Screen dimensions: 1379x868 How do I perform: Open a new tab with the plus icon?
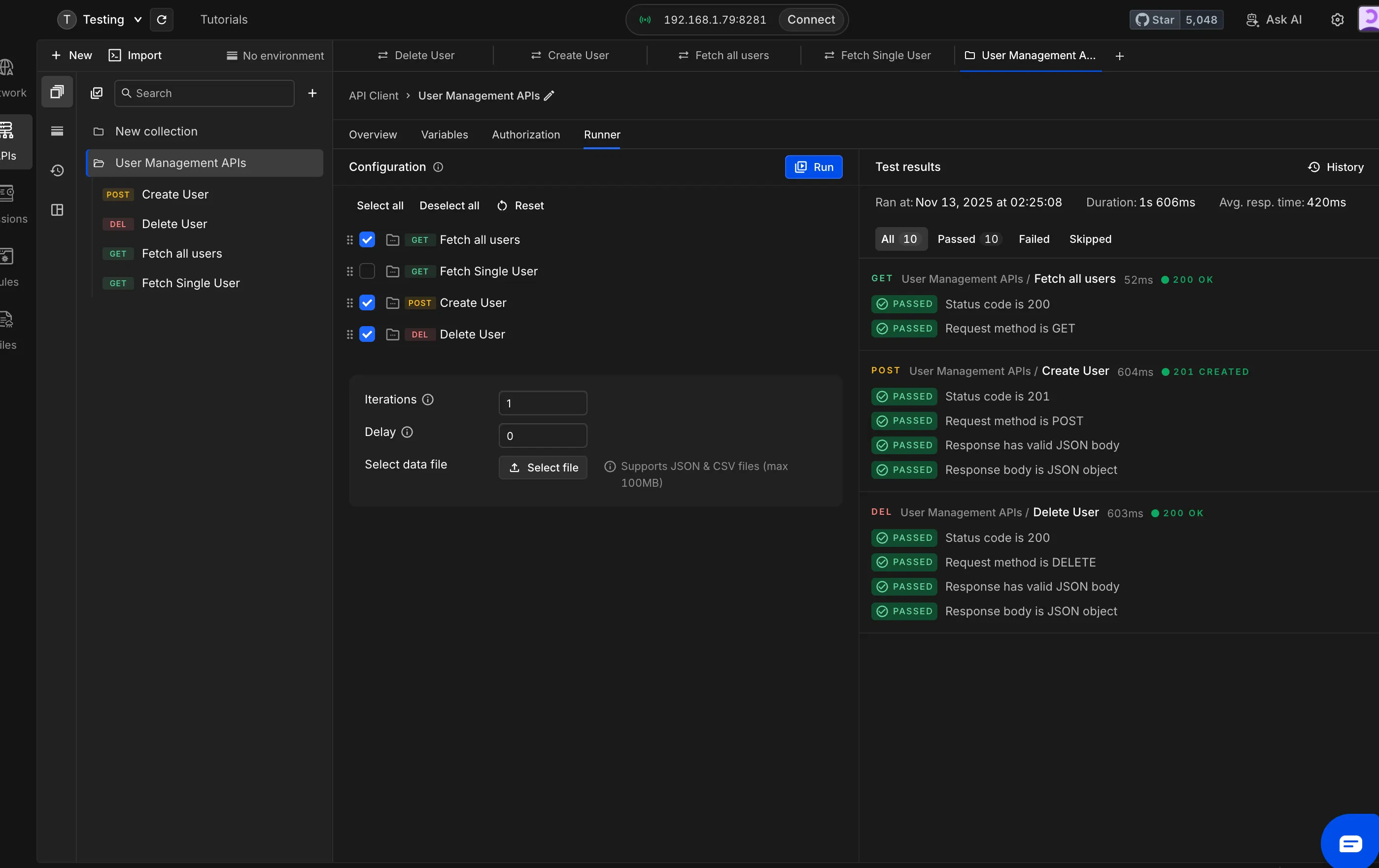1120,56
